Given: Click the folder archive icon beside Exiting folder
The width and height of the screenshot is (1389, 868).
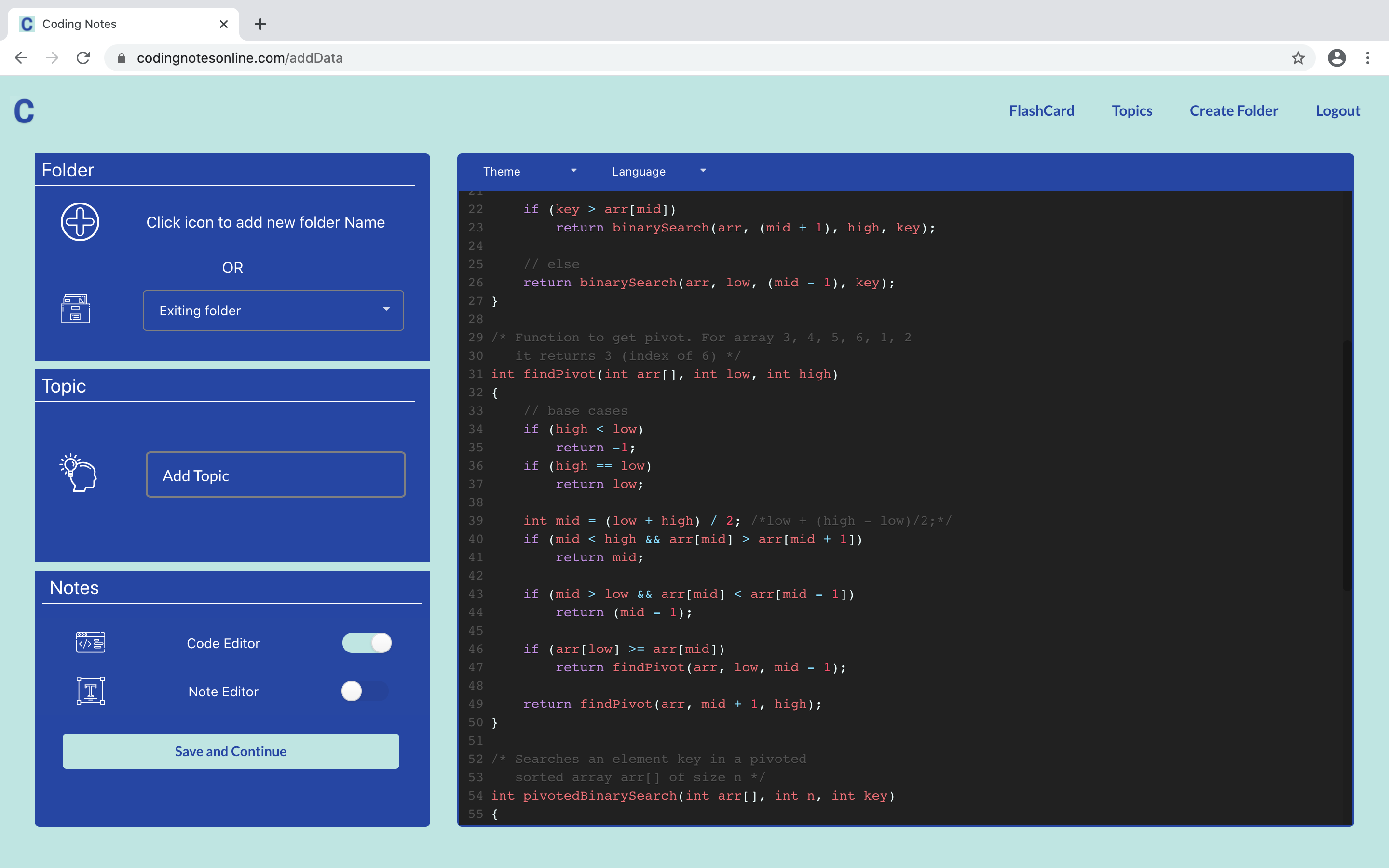Looking at the screenshot, I should tap(75, 309).
